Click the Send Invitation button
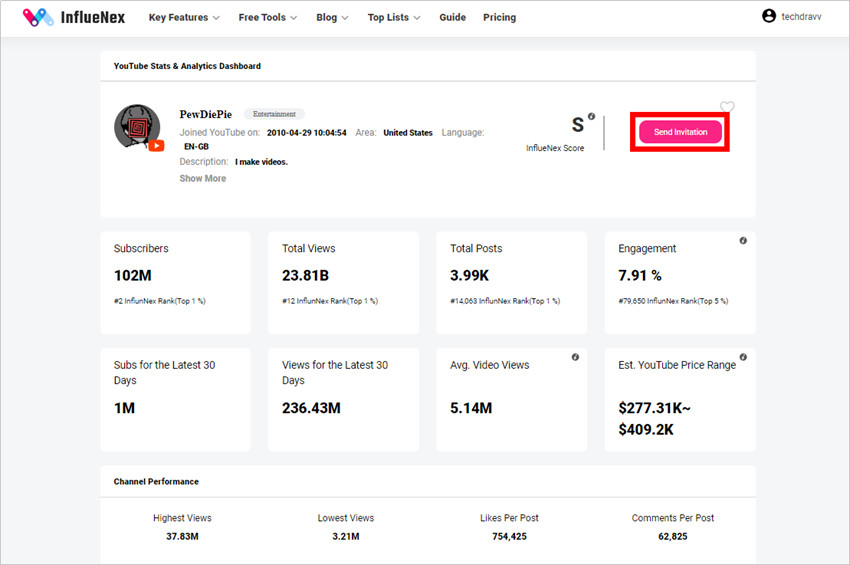The height and width of the screenshot is (565, 850). [680, 132]
